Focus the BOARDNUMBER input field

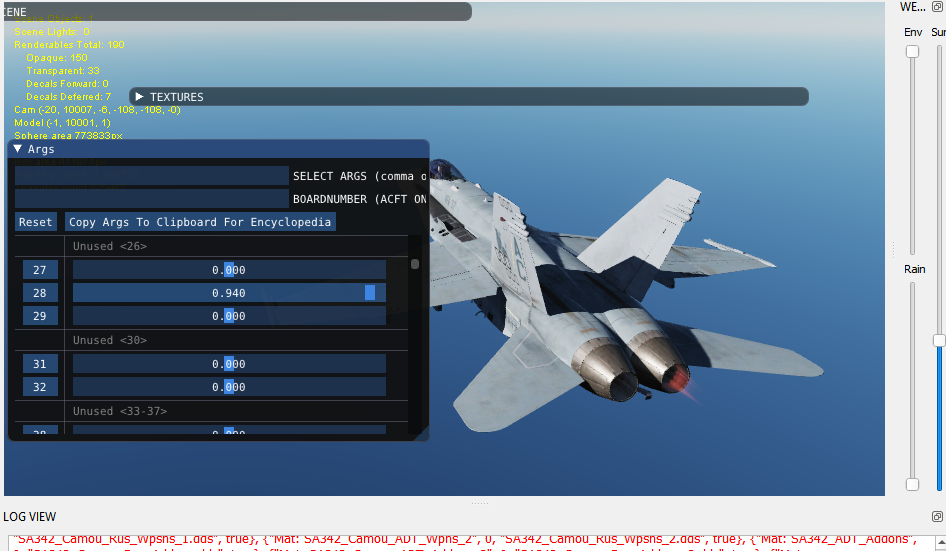[151, 199]
